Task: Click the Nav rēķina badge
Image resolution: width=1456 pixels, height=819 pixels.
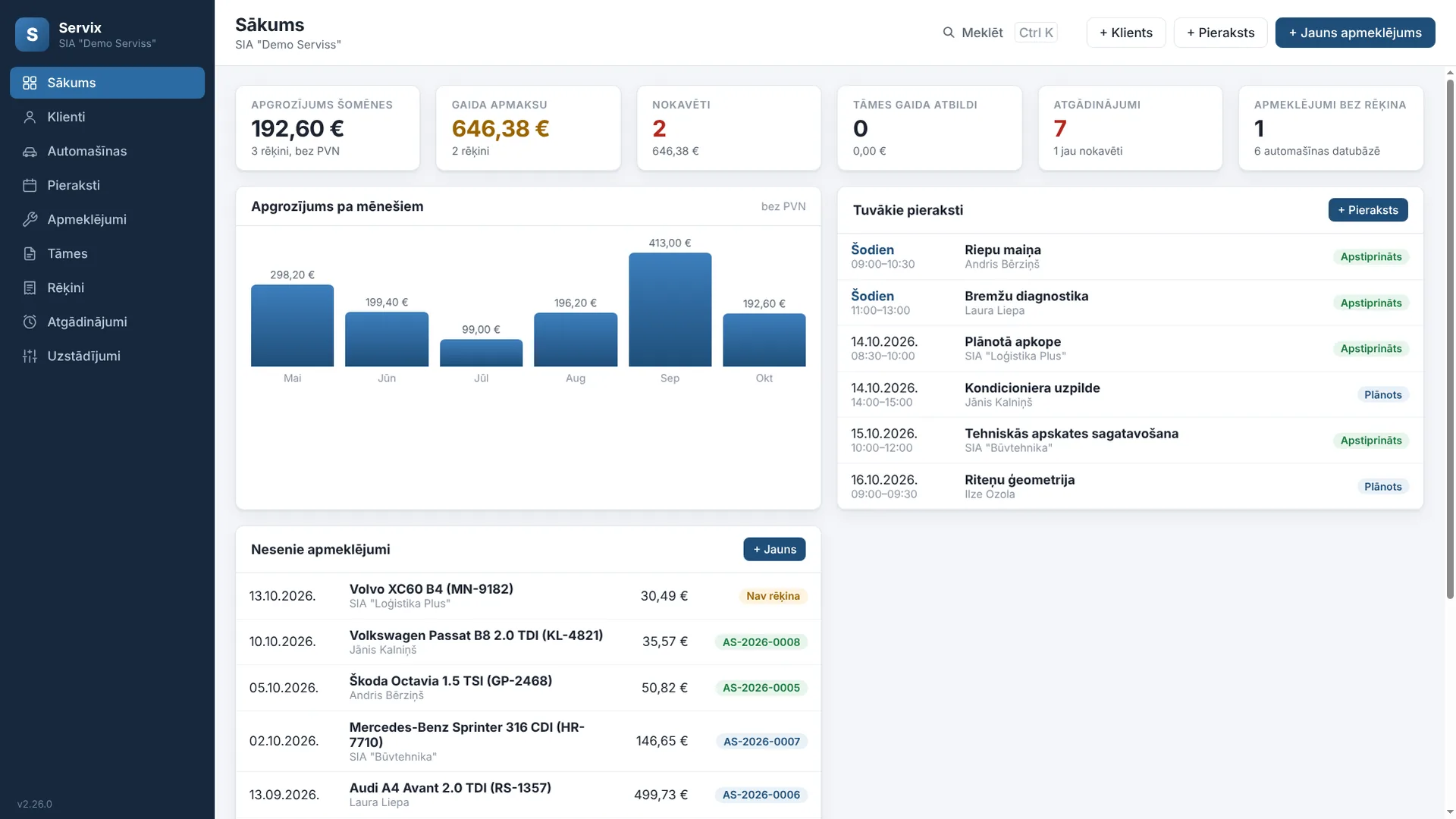Action: click(x=772, y=596)
